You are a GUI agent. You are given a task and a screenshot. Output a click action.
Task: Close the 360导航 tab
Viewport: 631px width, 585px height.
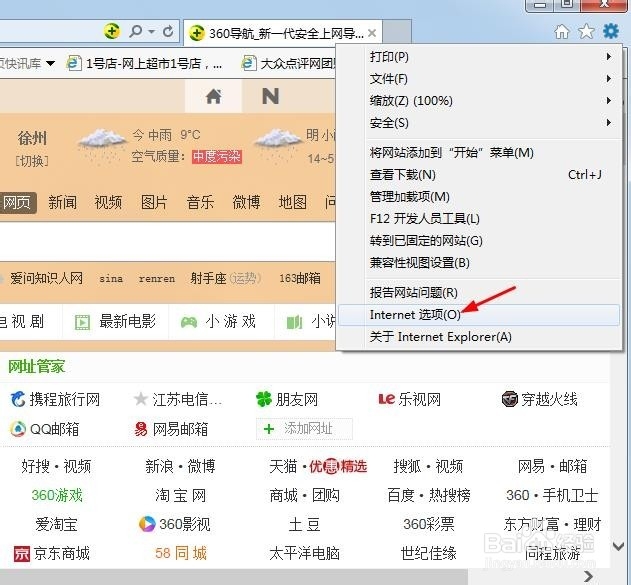pyautogui.click(x=372, y=33)
